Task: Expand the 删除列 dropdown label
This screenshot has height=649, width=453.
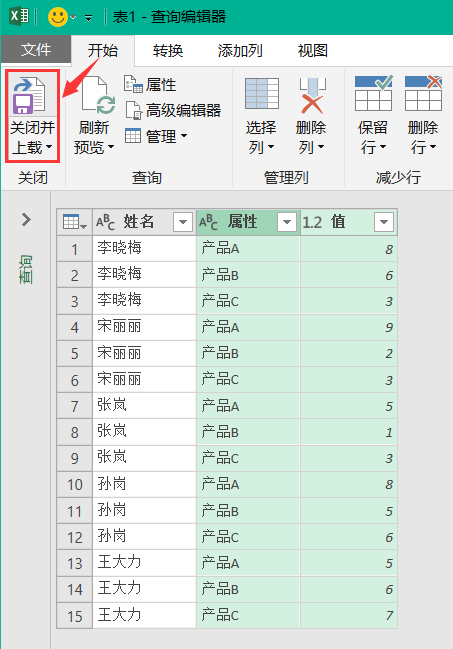Action: pos(311,137)
